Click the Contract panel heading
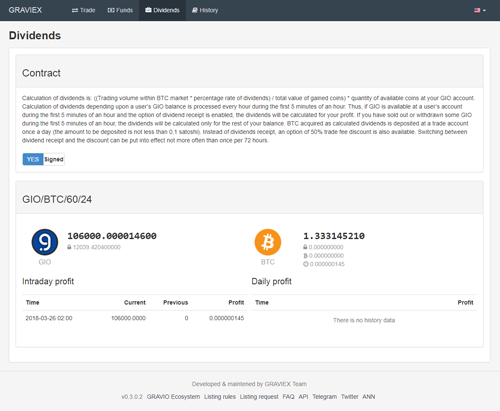 click(41, 73)
